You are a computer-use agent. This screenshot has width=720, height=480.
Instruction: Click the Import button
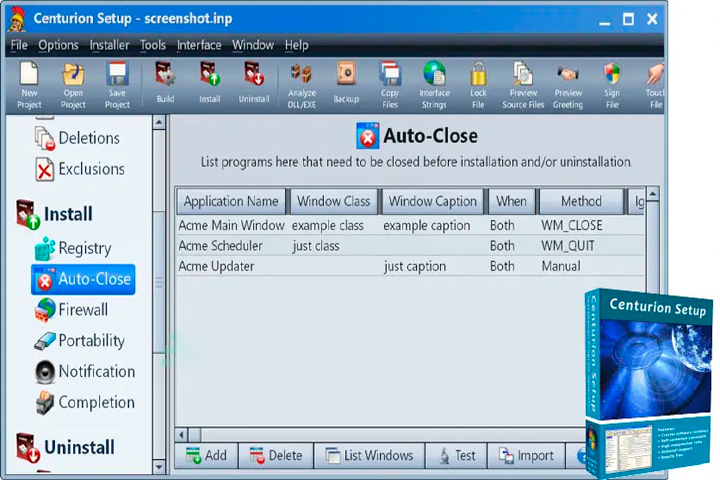[x=526, y=456]
